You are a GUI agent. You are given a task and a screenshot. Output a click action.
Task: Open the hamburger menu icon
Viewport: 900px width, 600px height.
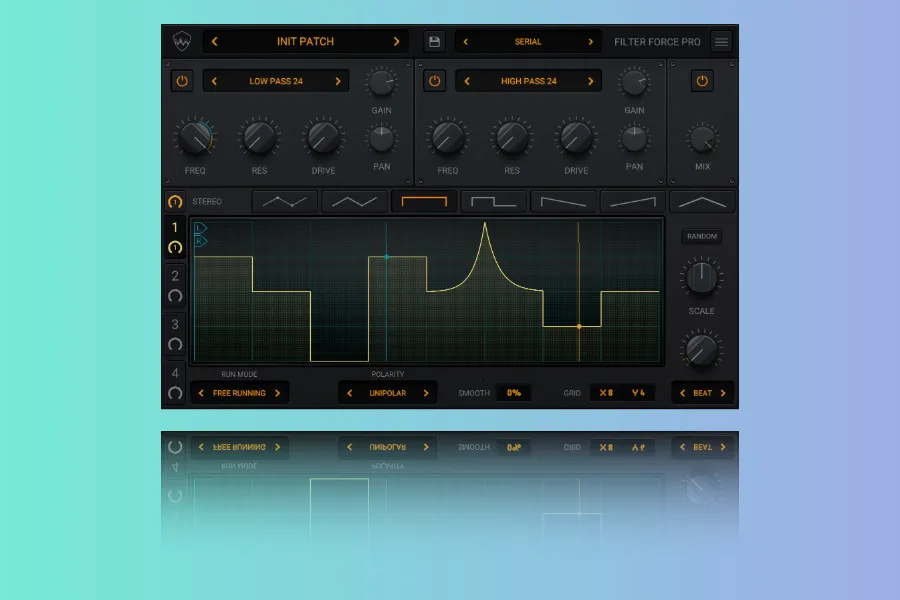pos(721,42)
